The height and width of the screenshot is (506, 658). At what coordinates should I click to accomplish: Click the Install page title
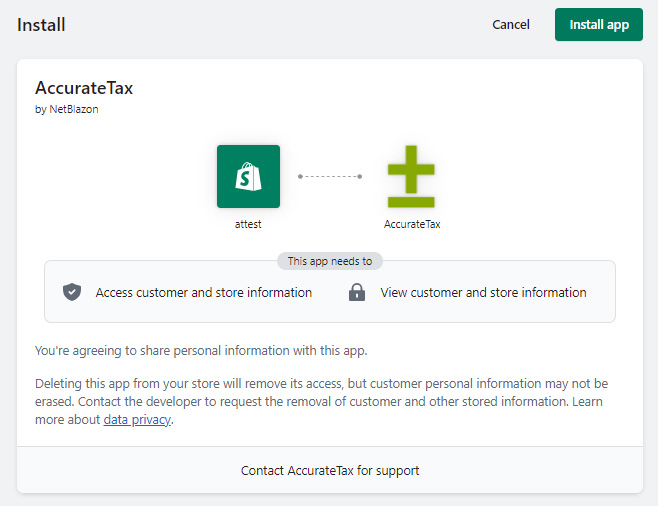coord(41,25)
